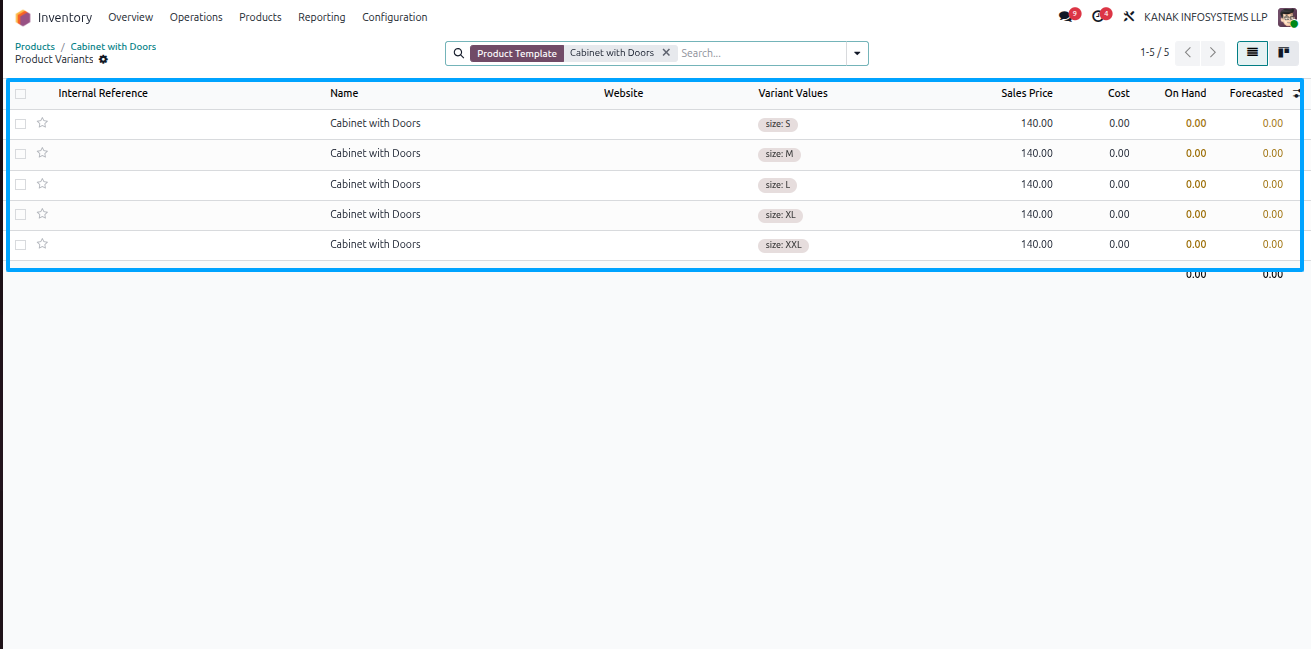Star the size: XL variant

pyautogui.click(x=42, y=214)
